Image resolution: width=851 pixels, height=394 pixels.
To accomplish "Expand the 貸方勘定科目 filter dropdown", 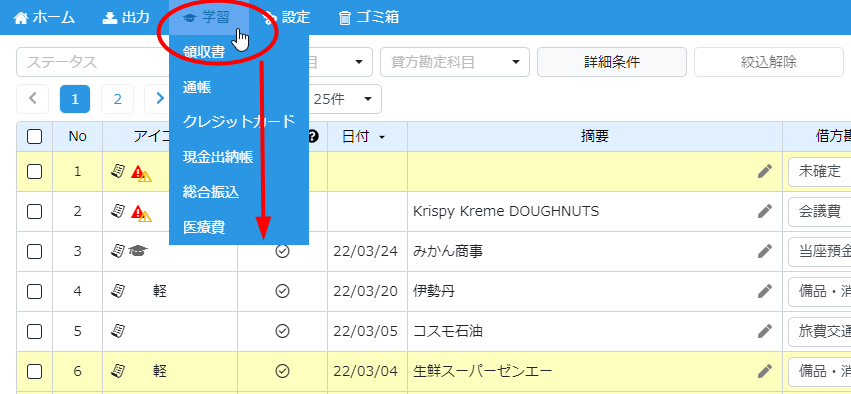I will pyautogui.click(x=455, y=62).
